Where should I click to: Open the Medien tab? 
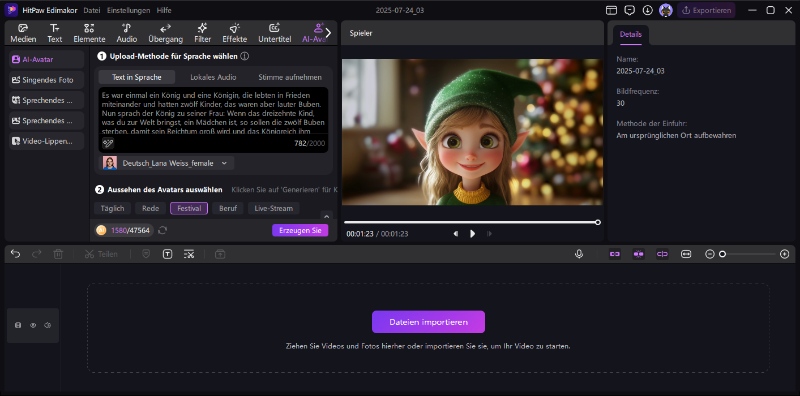[x=23, y=33]
